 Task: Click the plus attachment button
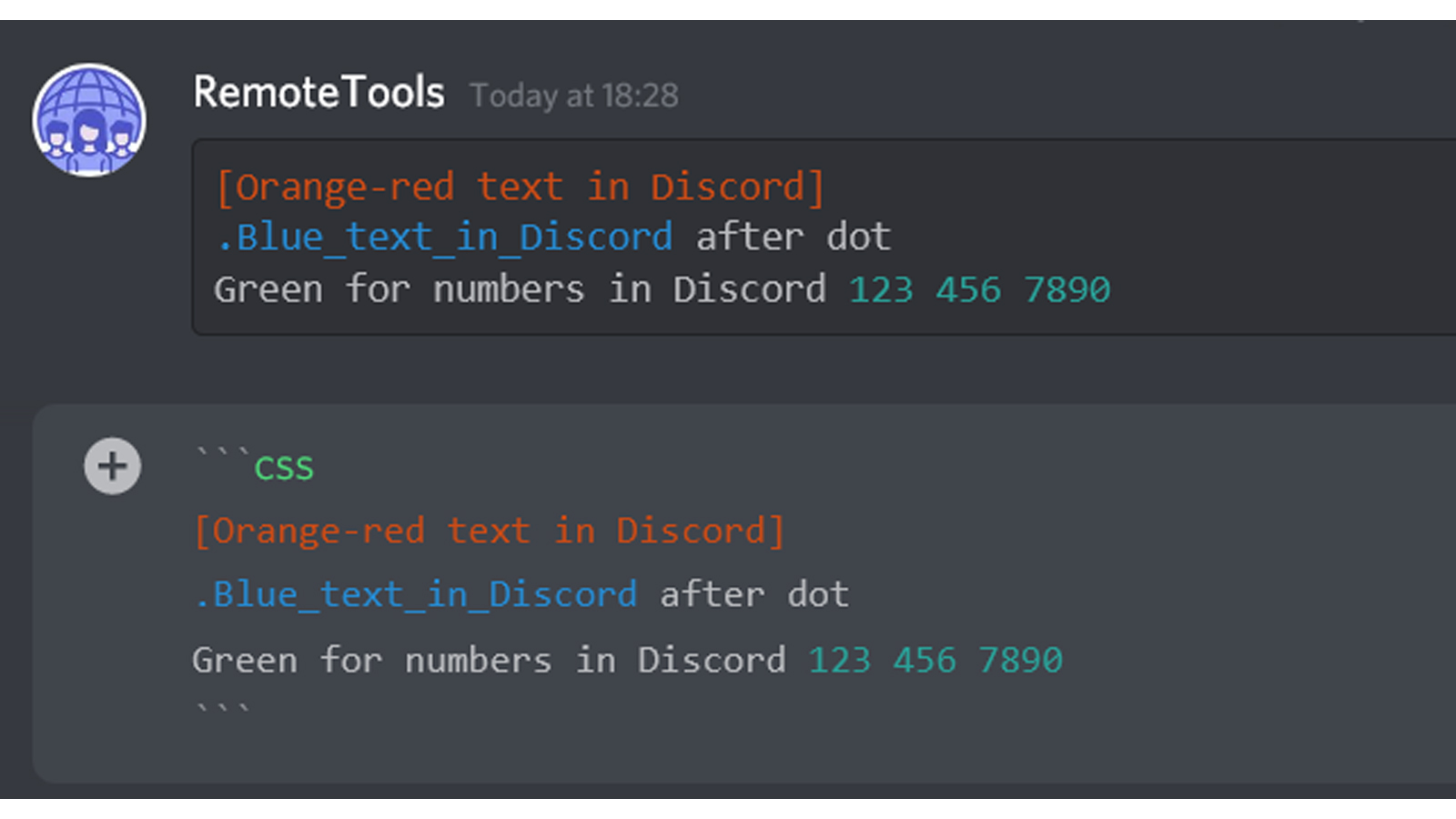tap(113, 467)
